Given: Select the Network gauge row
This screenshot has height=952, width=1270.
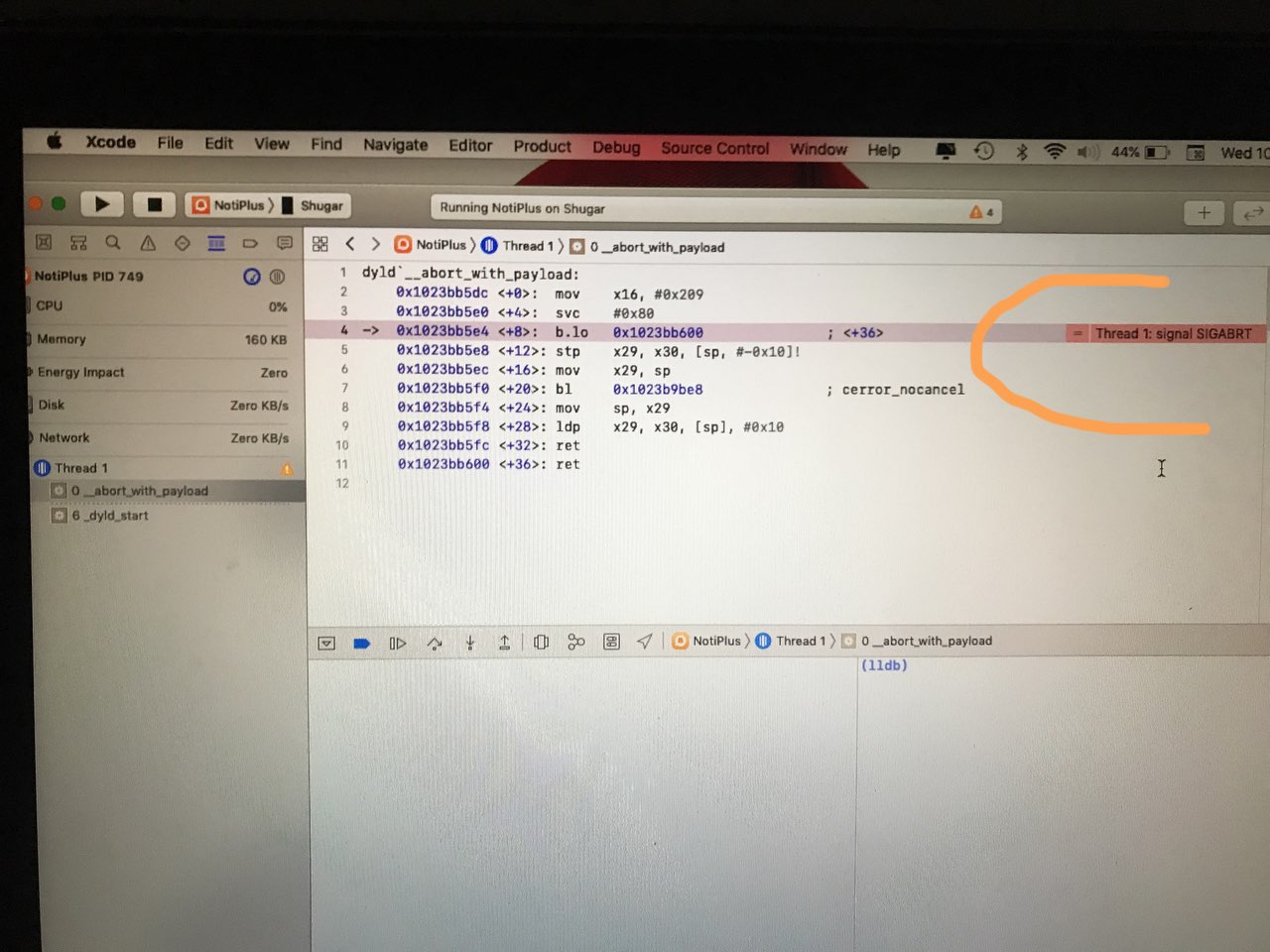Looking at the screenshot, I should [x=164, y=437].
